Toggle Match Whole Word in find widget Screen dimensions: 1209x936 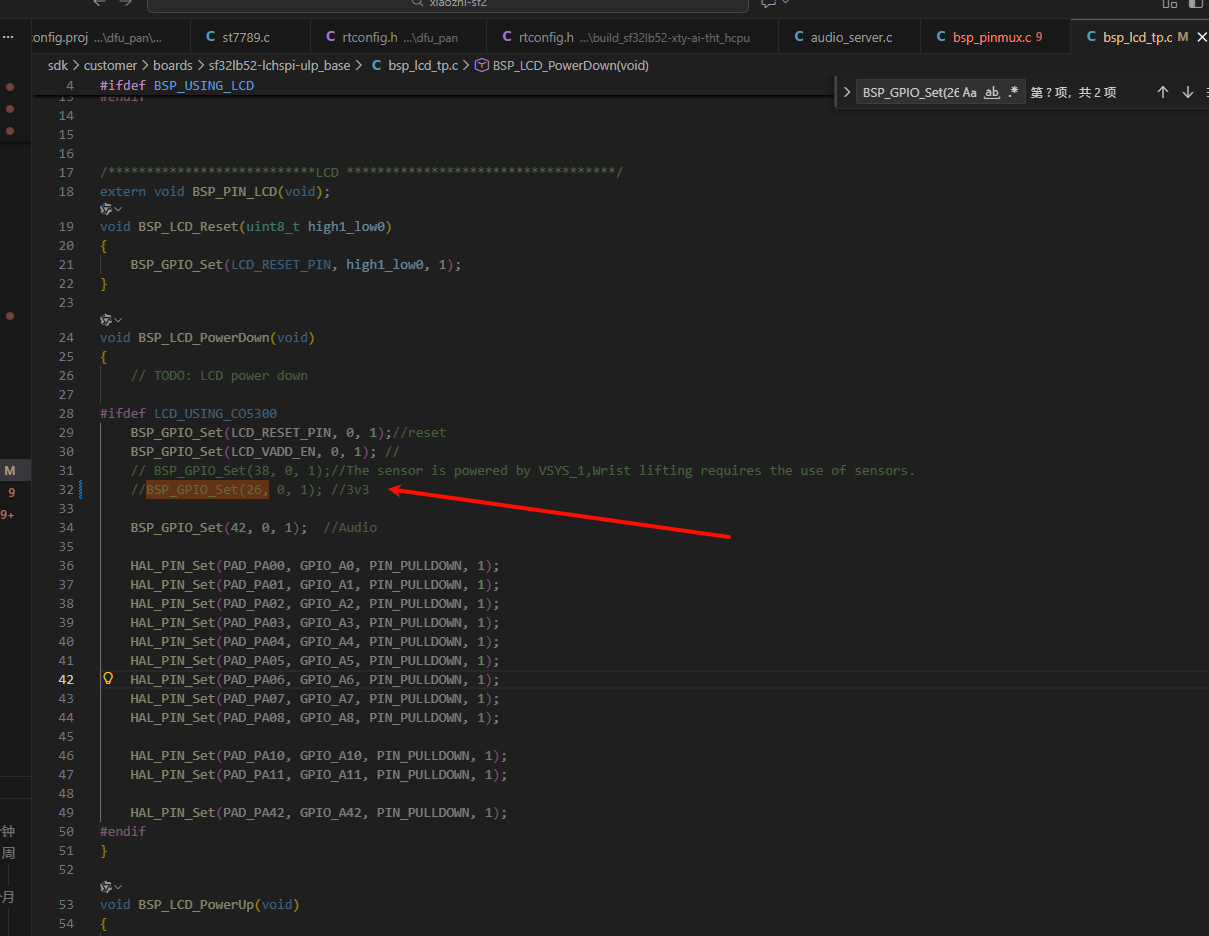991,92
